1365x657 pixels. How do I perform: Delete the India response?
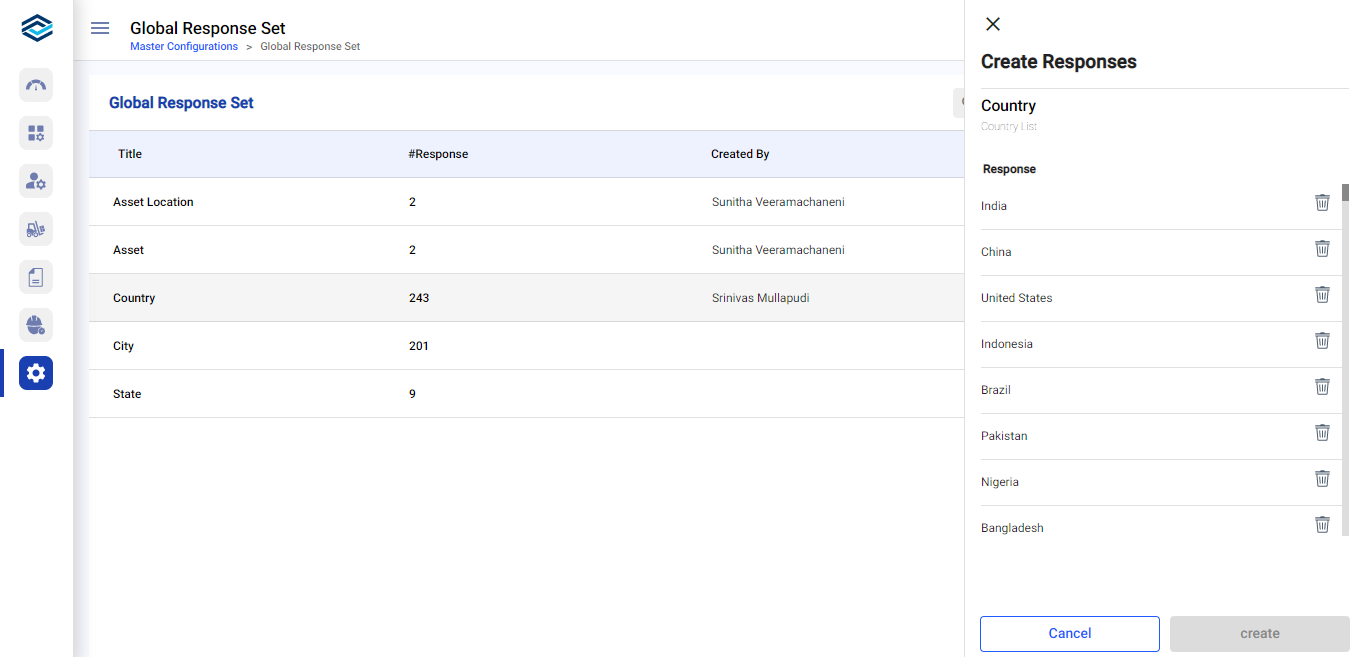1322,203
